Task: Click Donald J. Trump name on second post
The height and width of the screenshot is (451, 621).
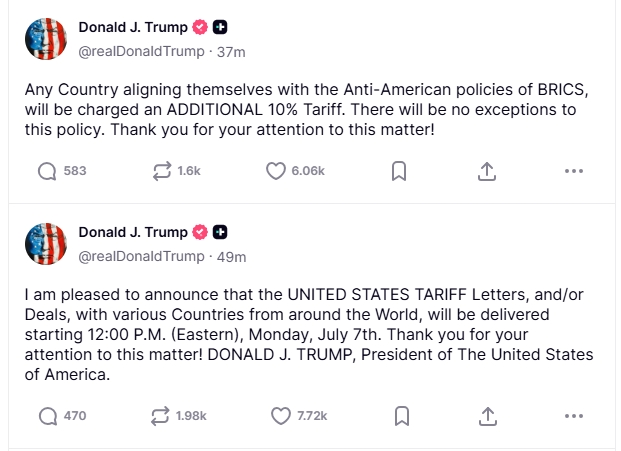Action: 132,232
